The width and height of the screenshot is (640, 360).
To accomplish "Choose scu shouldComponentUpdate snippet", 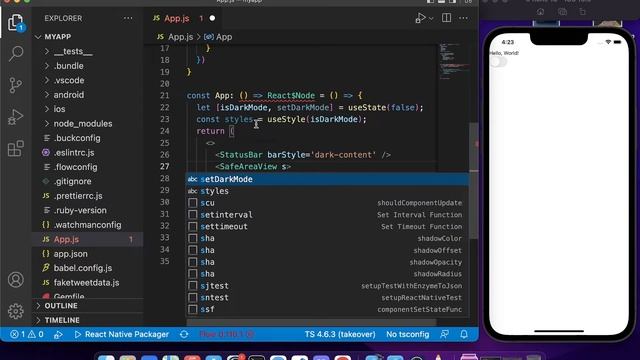I will 327,203.
